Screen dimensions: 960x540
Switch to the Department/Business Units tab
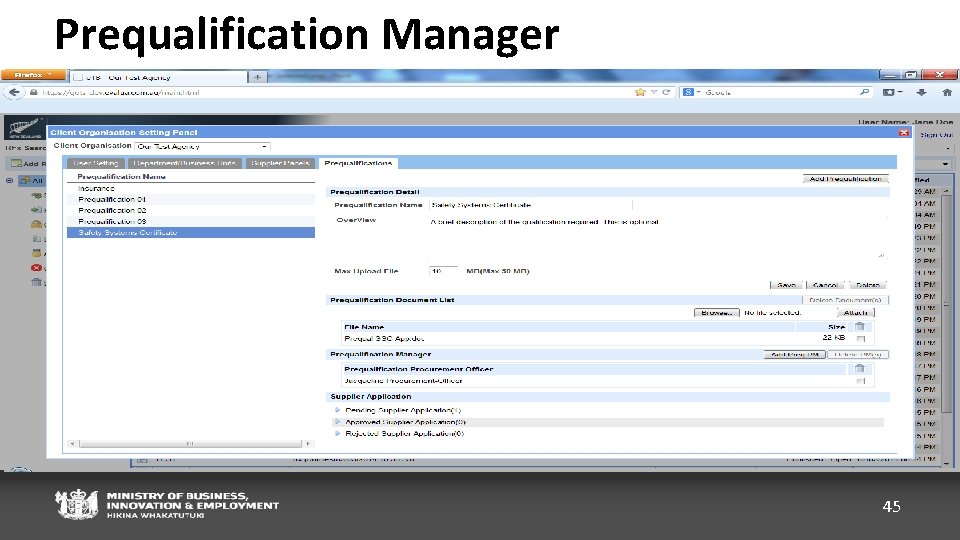[x=185, y=163]
